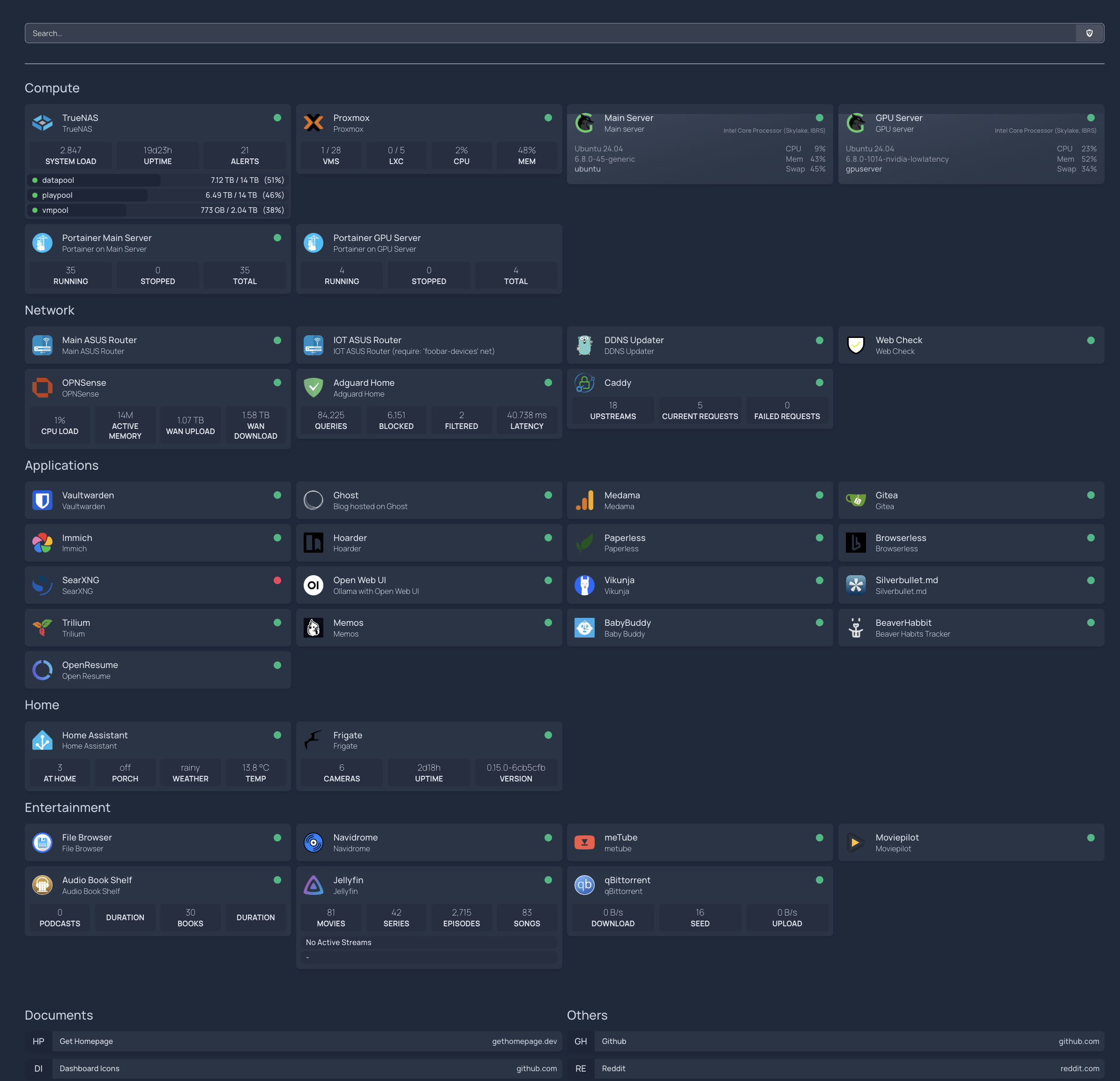Collapse the Home section heading
Image resolution: width=1120 pixels, height=1081 pixels.
[x=42, y=705]
